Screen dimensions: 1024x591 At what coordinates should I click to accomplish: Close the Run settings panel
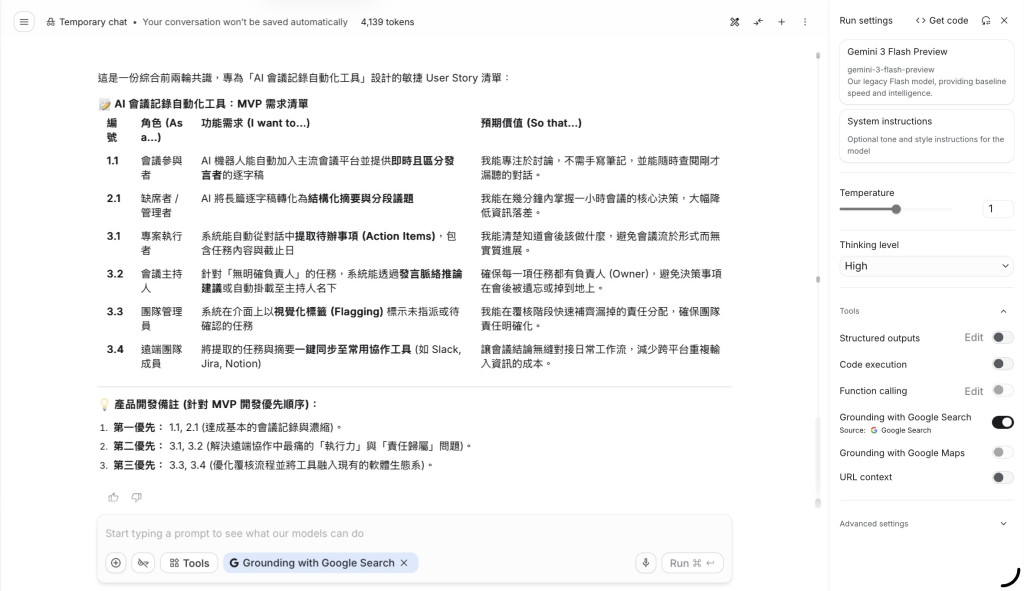(x=1004, y=21)
